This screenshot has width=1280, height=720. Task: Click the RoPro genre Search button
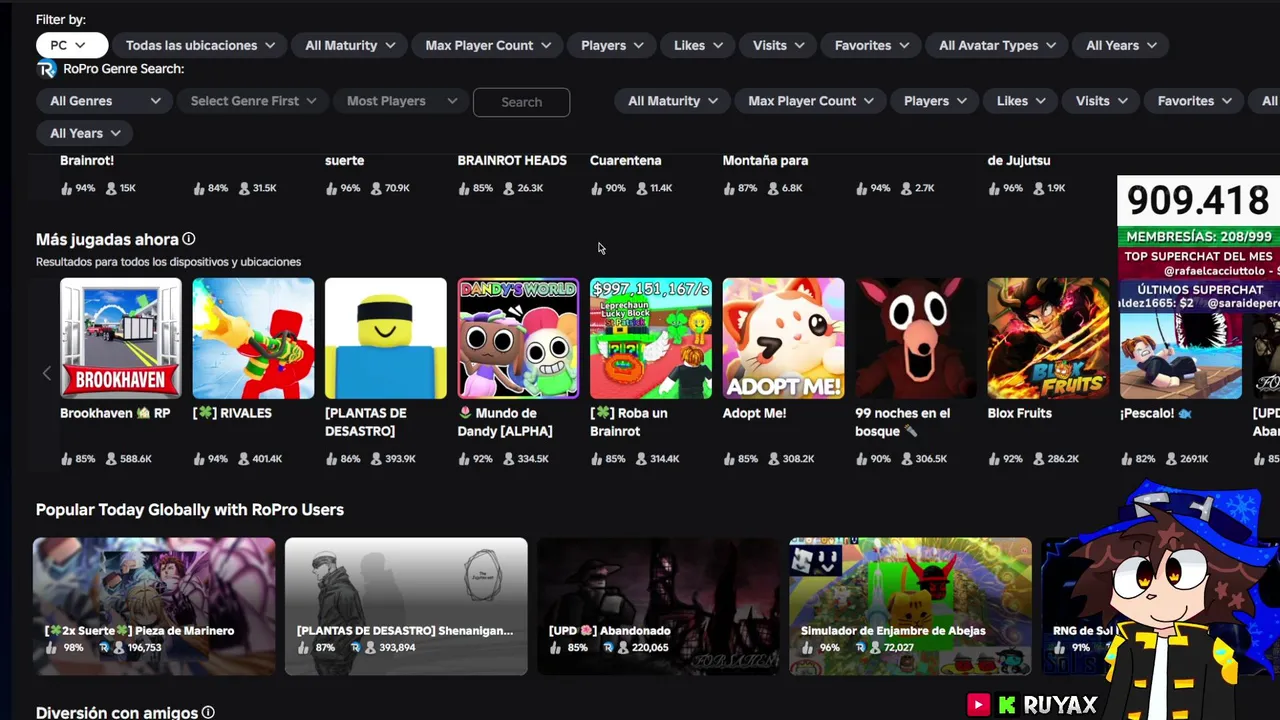point(521,102)
